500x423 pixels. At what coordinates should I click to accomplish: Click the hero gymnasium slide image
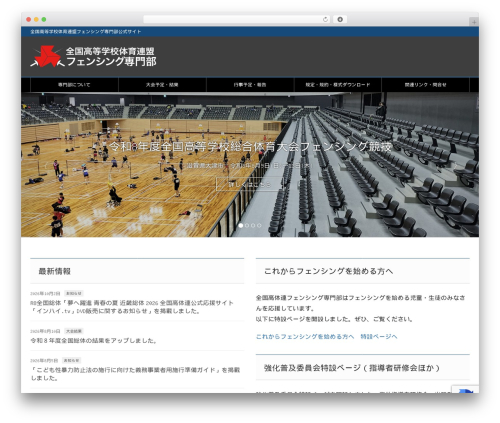click(x=250, y=165)
